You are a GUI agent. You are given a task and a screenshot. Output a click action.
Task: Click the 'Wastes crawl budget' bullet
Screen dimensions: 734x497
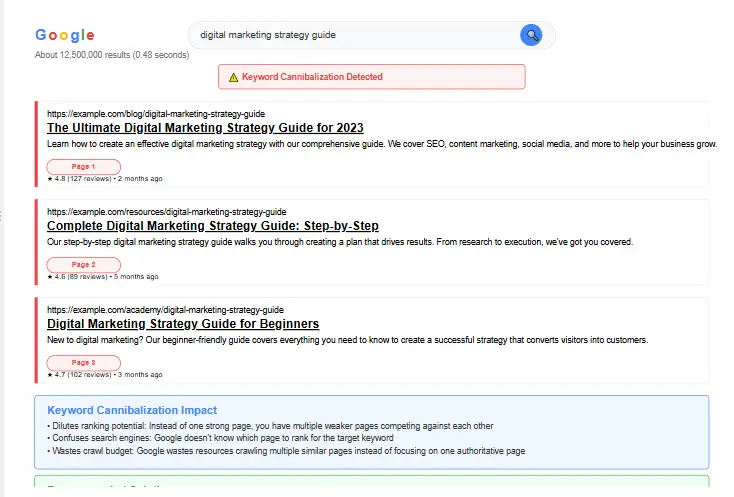(286, 451)
